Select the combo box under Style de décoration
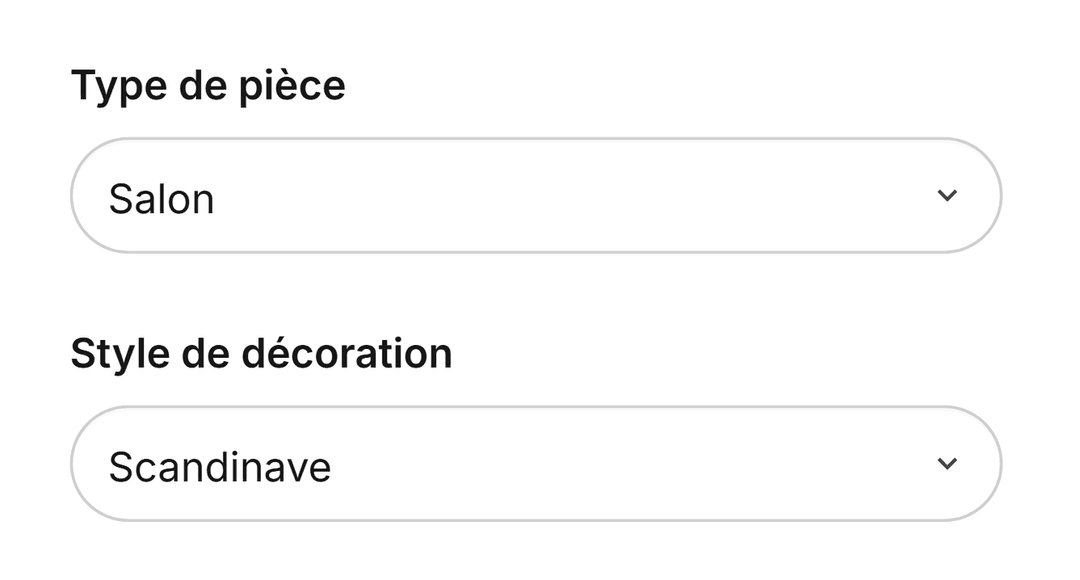 pyautogui.click(x=535, y=464)
